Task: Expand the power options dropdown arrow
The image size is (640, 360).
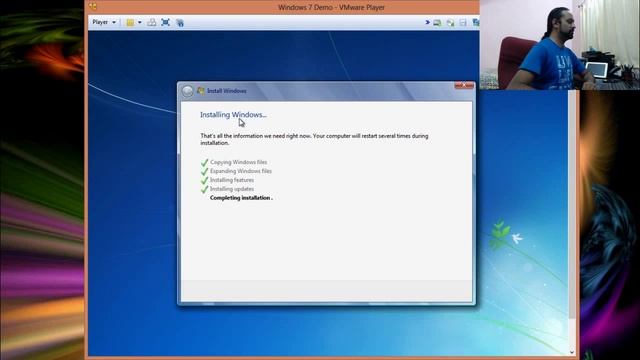Action: click(x=140, y=22)
